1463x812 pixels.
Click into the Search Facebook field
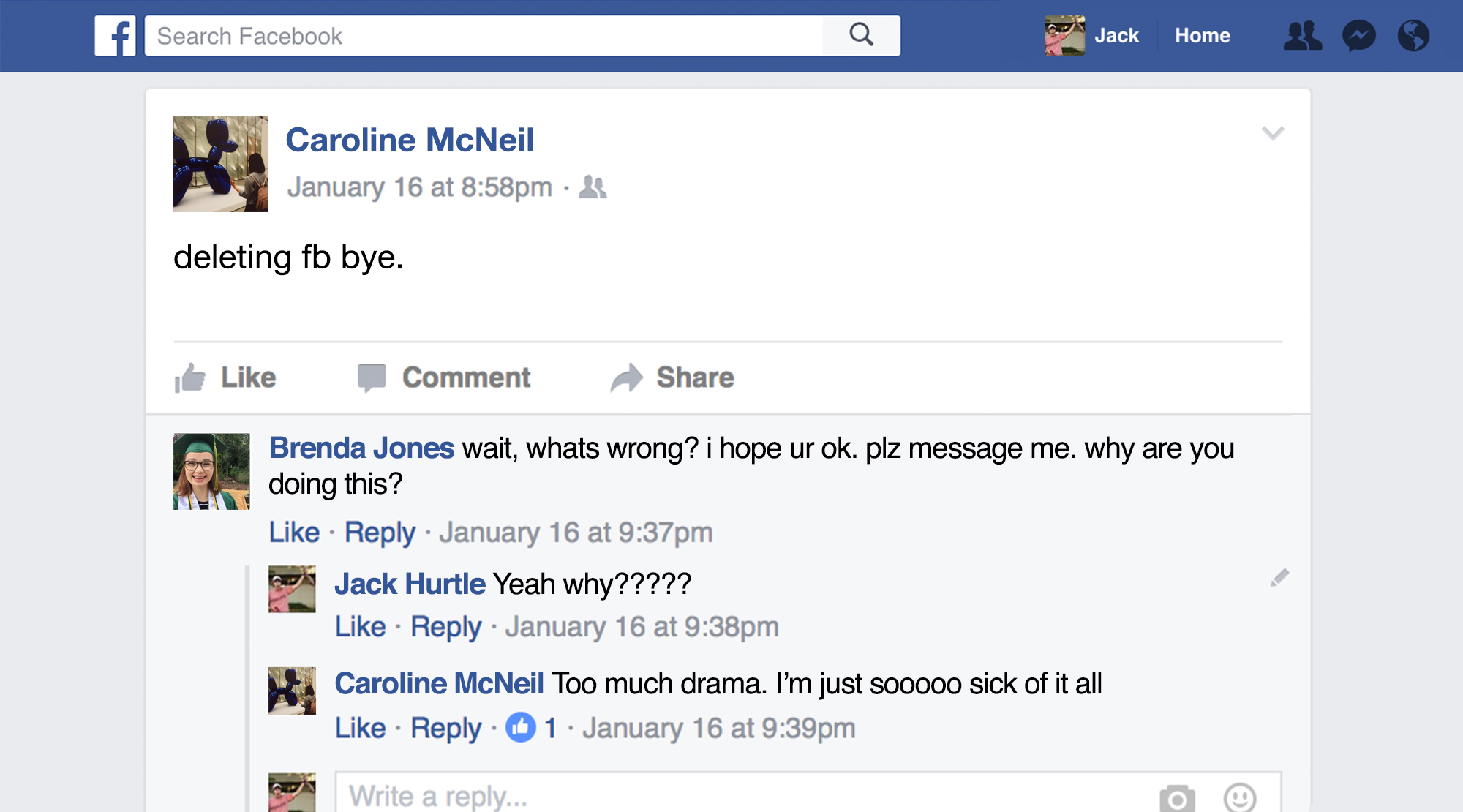(483, 36)
